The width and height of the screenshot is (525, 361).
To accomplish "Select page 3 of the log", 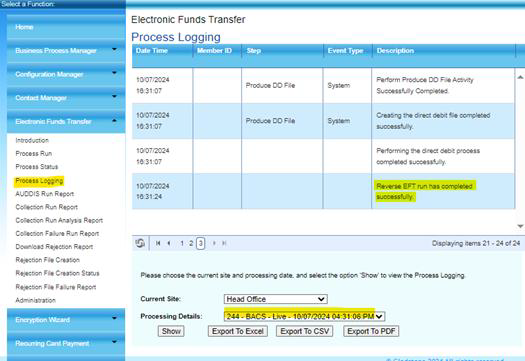I will point(200,243).
